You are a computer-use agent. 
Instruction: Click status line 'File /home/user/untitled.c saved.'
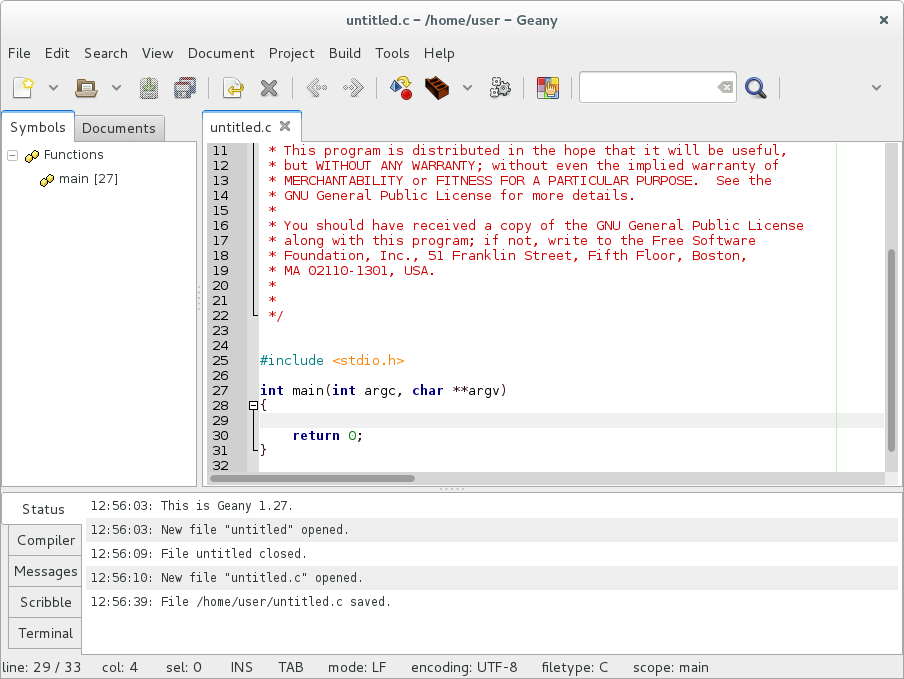coord(491,601)
